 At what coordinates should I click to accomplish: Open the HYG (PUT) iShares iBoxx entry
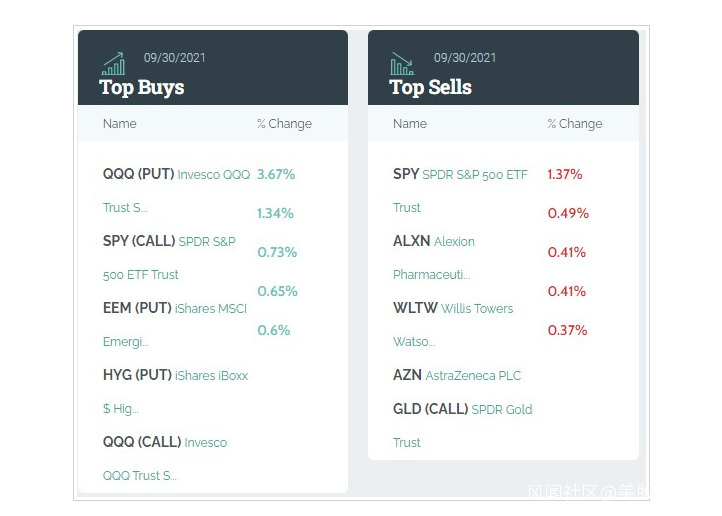coord(175,376)
